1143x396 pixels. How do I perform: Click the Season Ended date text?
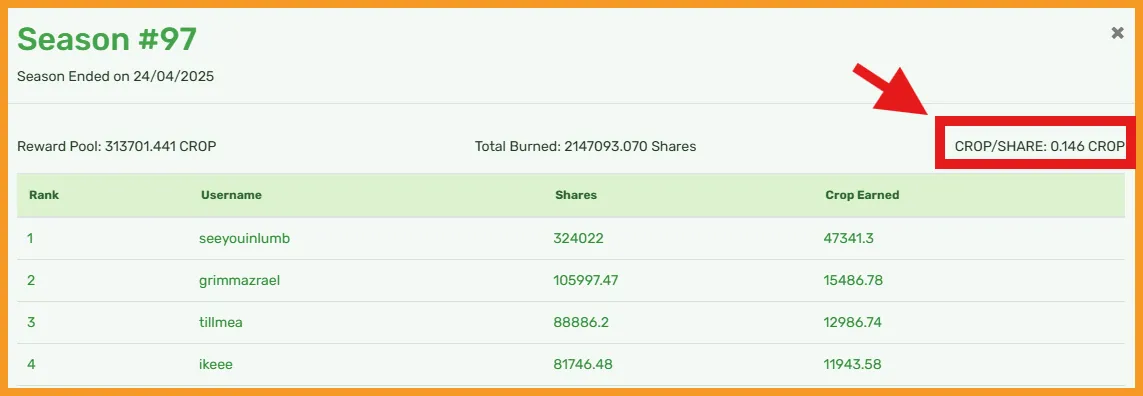115,76
